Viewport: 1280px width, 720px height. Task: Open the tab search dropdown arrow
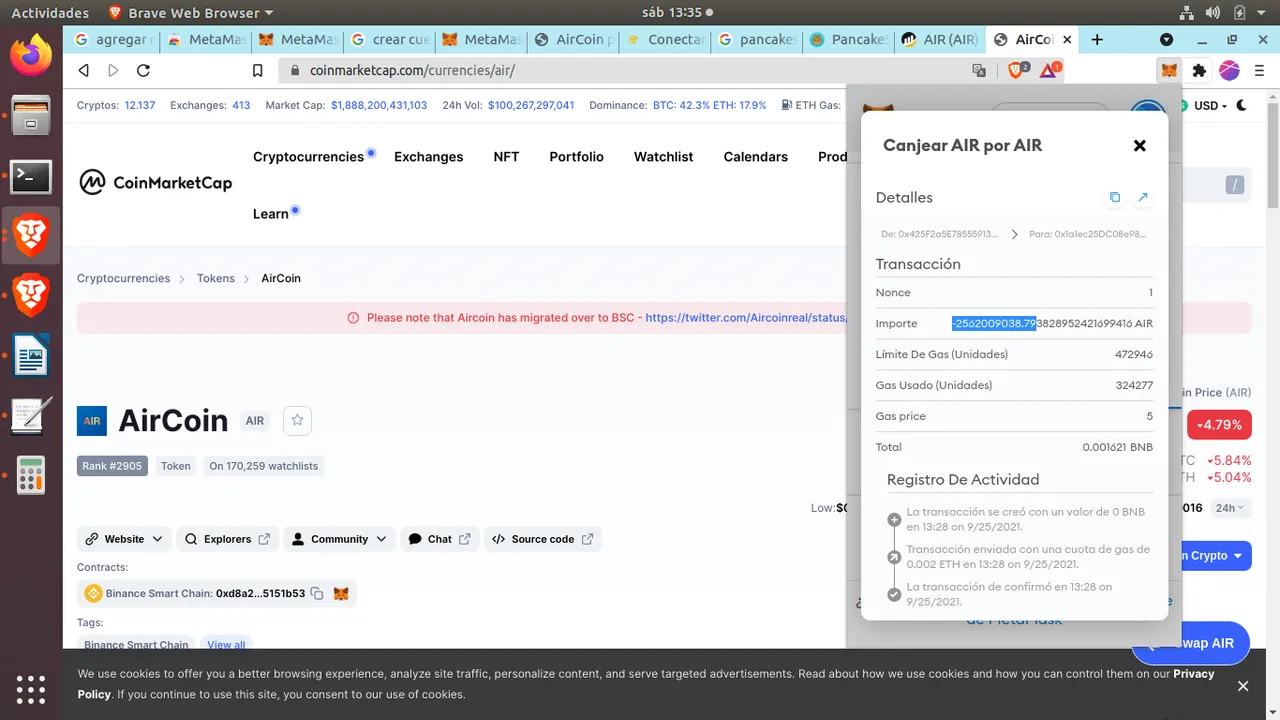(1166, 40)
